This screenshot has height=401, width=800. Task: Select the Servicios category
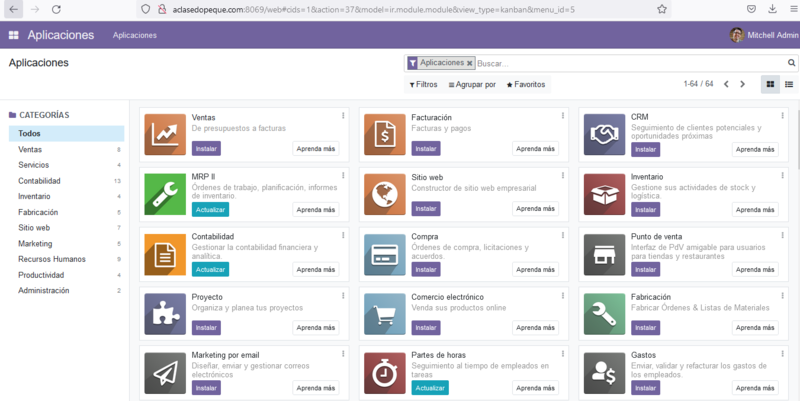tap(66, 165)
